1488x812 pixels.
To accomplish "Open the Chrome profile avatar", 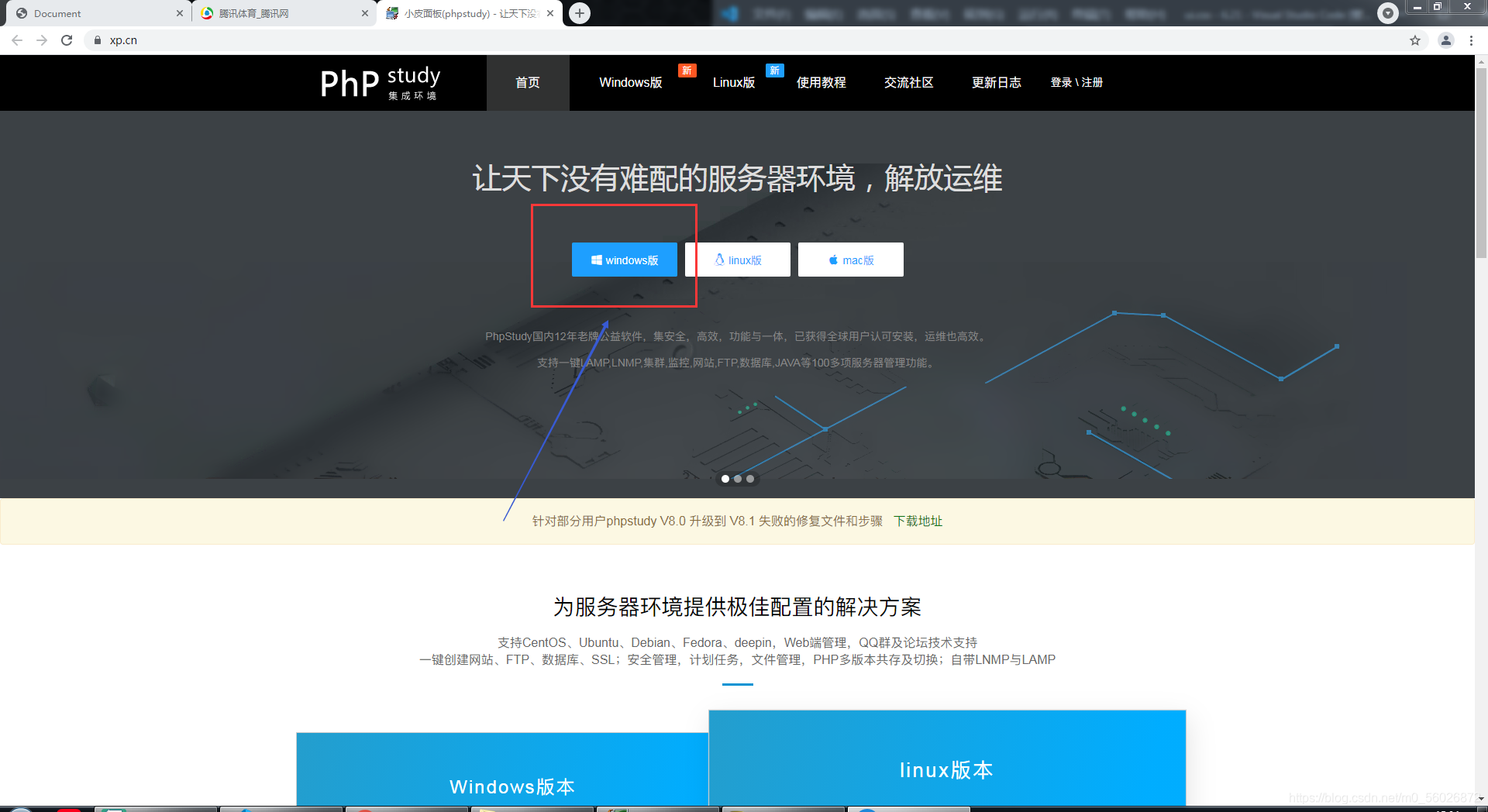I will pyautogui.click(x=1446, y=40).
